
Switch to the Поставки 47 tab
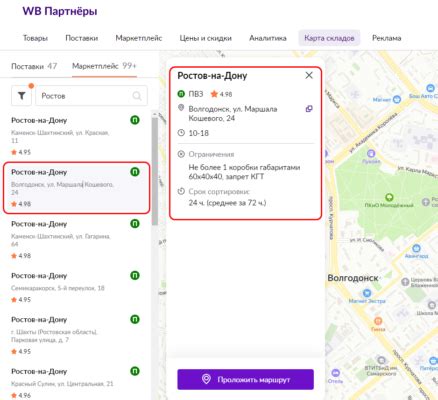[x=34, y=66]
